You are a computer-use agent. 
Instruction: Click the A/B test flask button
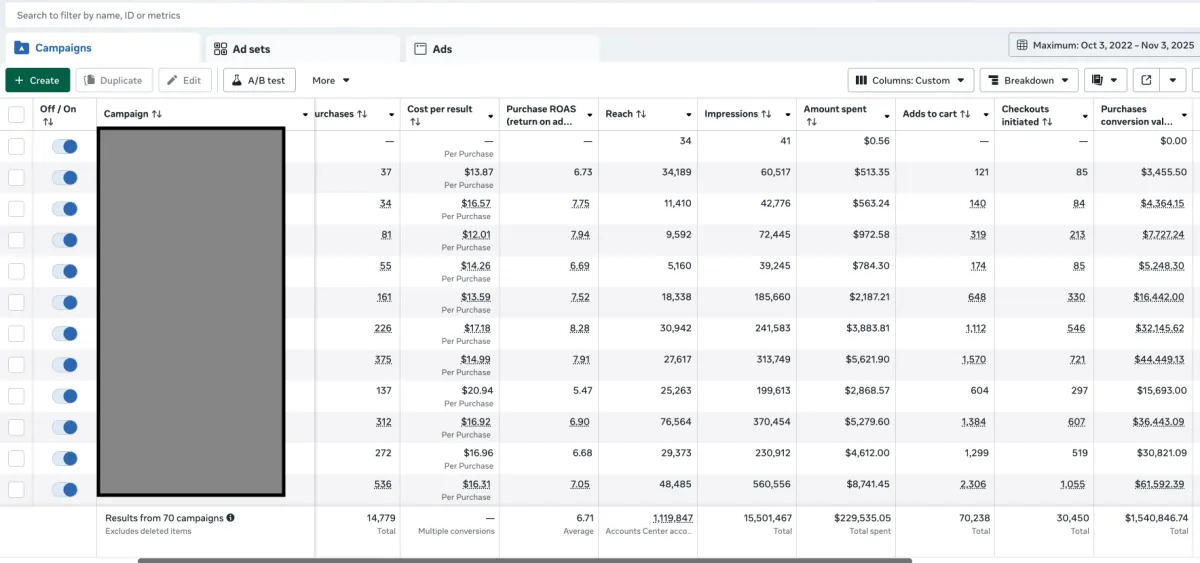(x=259, y=80)
